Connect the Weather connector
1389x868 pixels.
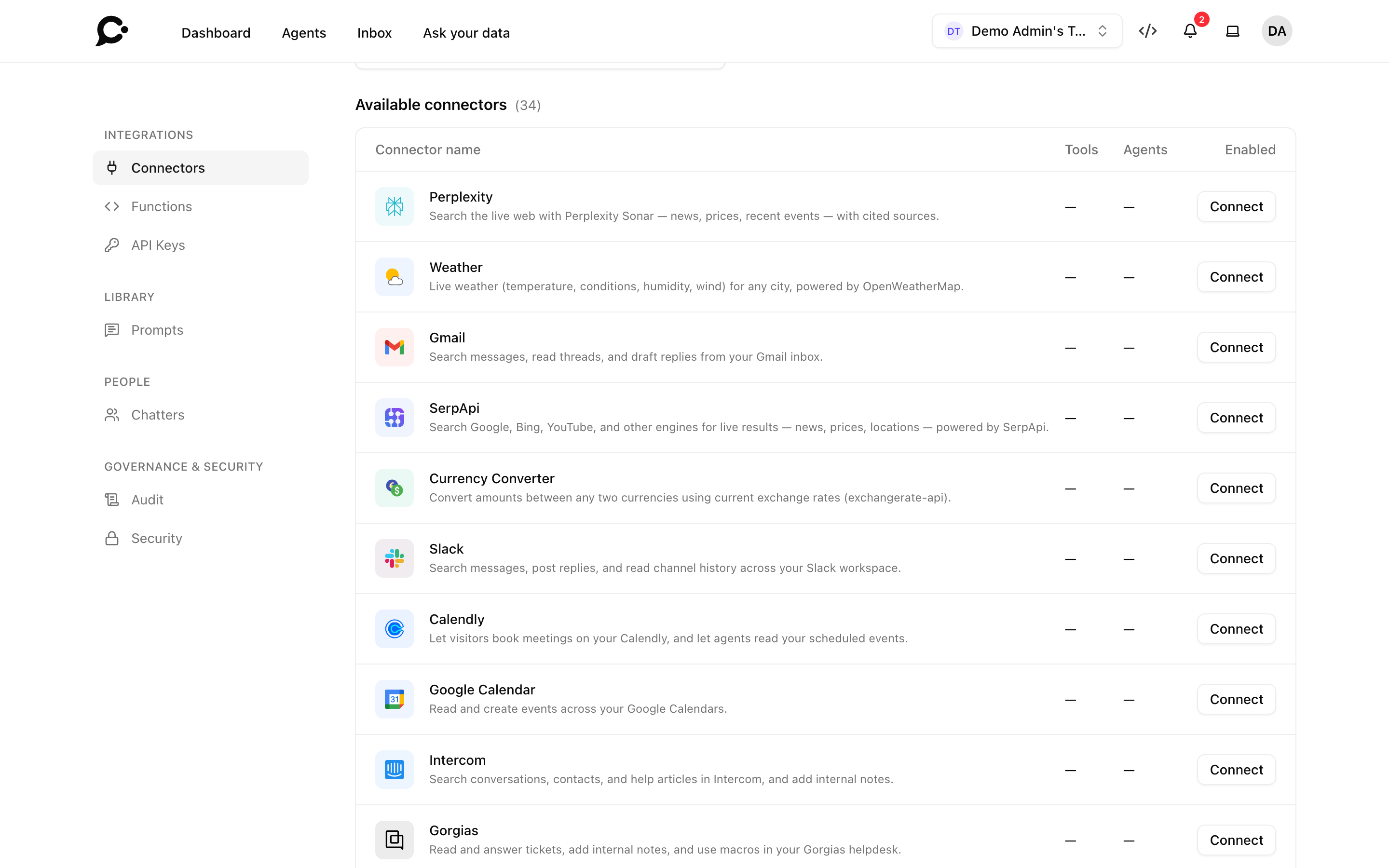coord(1236,277)
